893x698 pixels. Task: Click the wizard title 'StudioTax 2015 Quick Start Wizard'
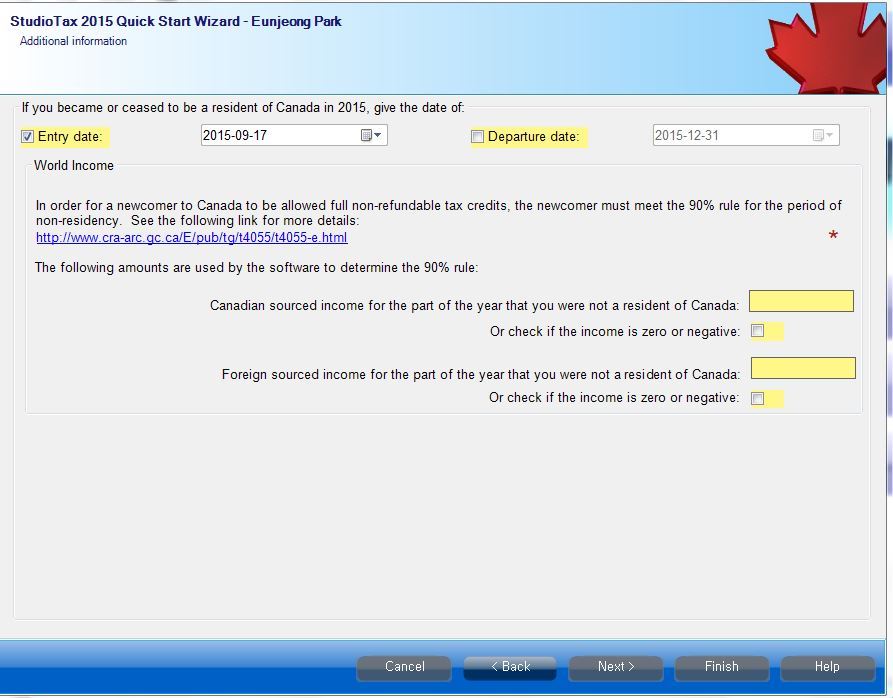coord(125,22)
